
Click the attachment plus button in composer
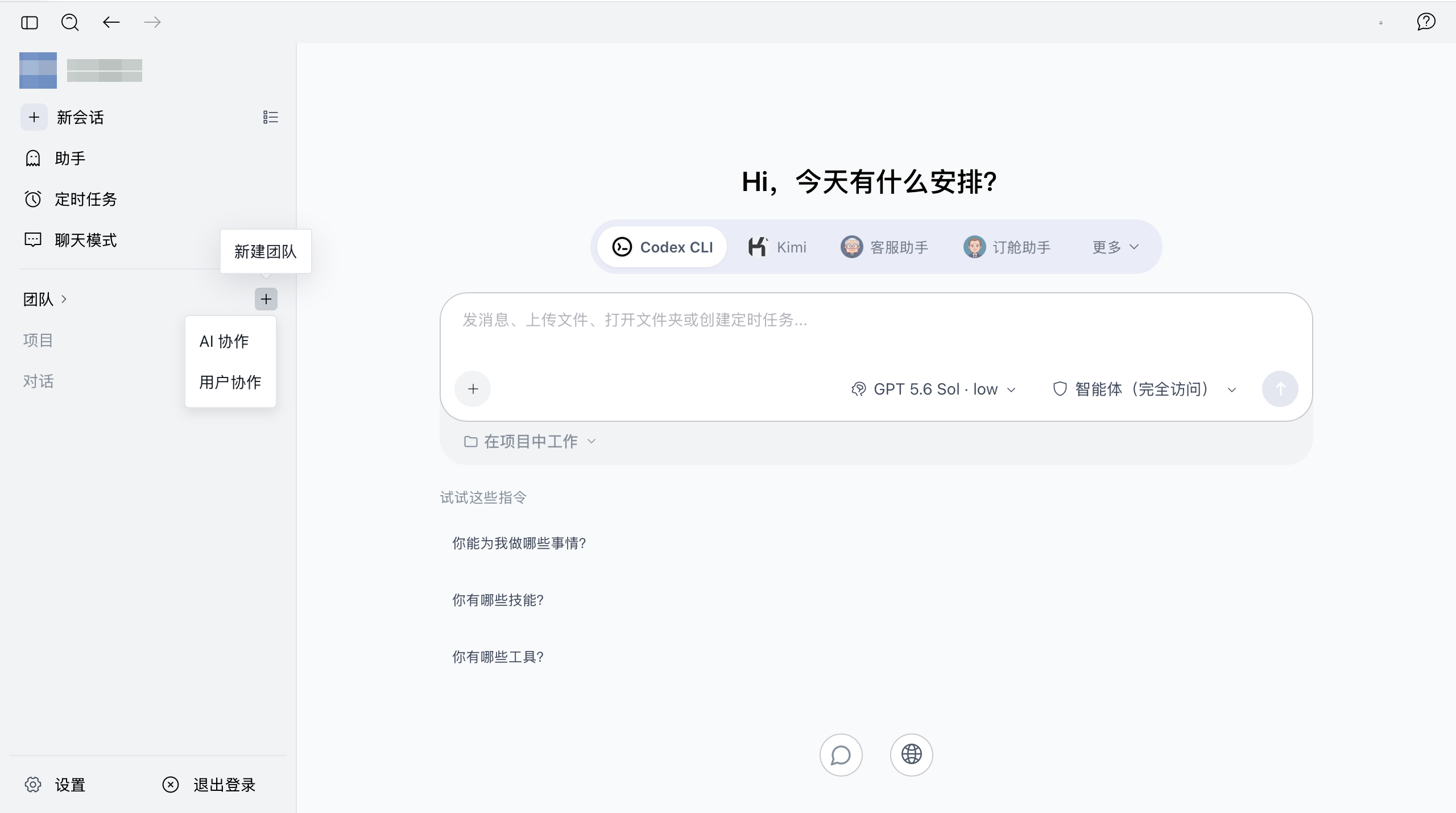473,389
